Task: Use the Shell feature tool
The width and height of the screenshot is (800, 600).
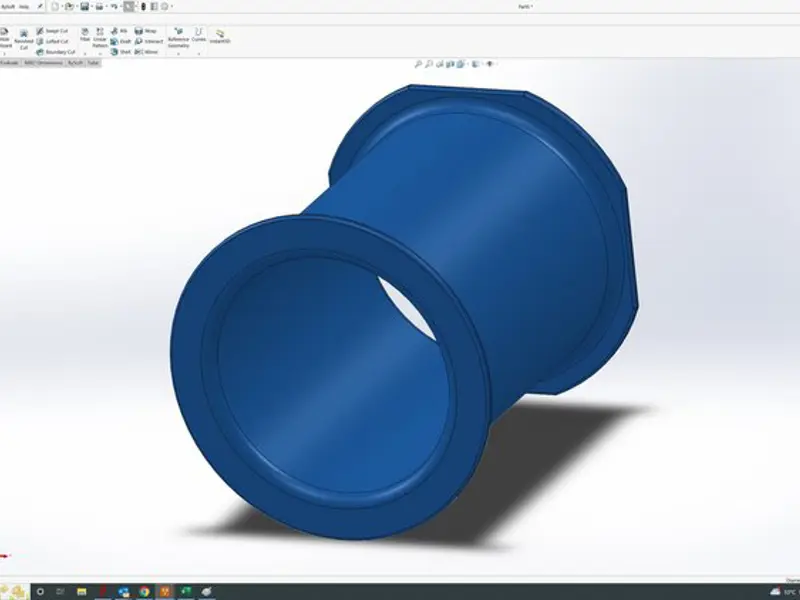Action: tap(120, 52)
